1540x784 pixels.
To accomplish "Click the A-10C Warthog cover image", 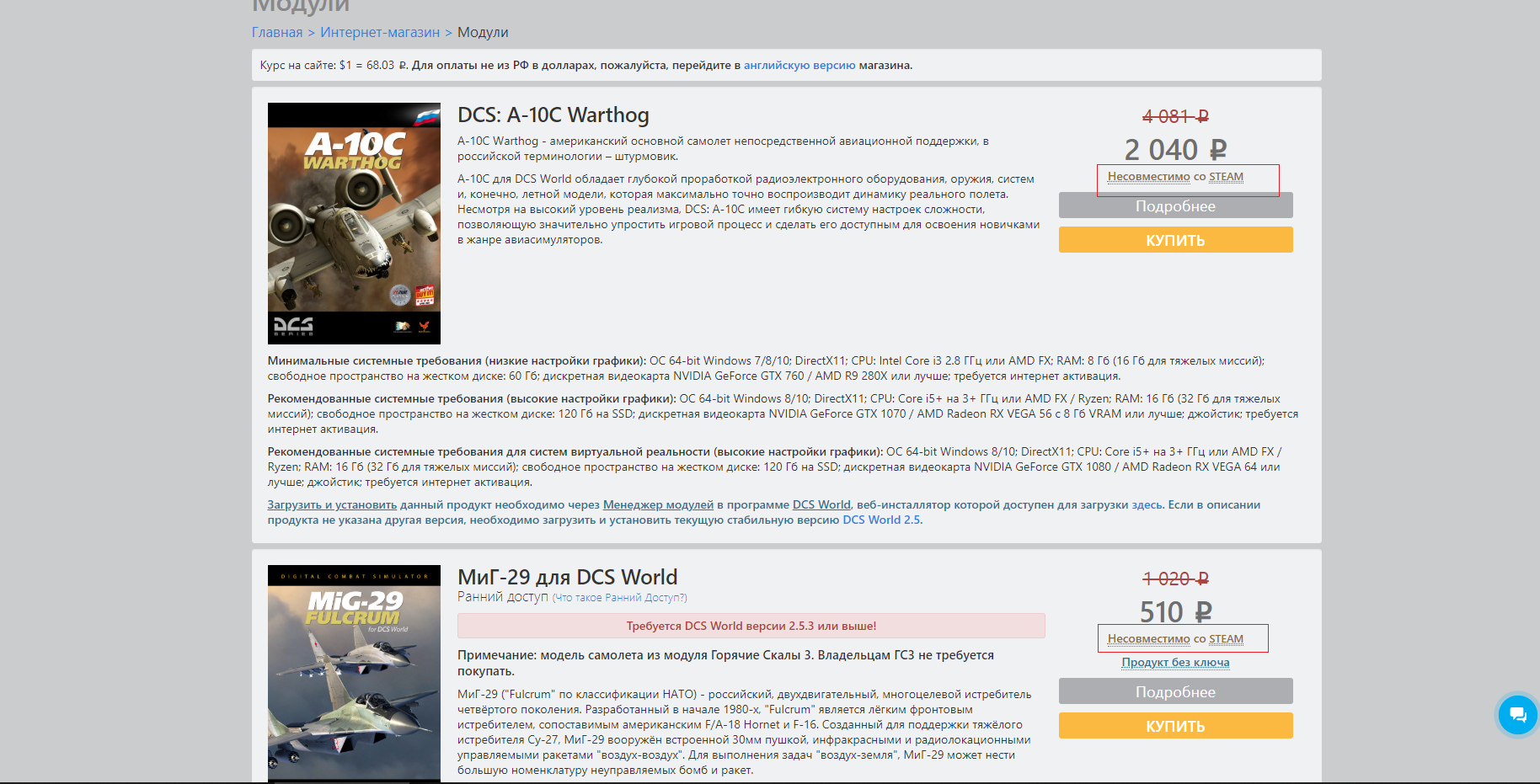I will (354, 223).
